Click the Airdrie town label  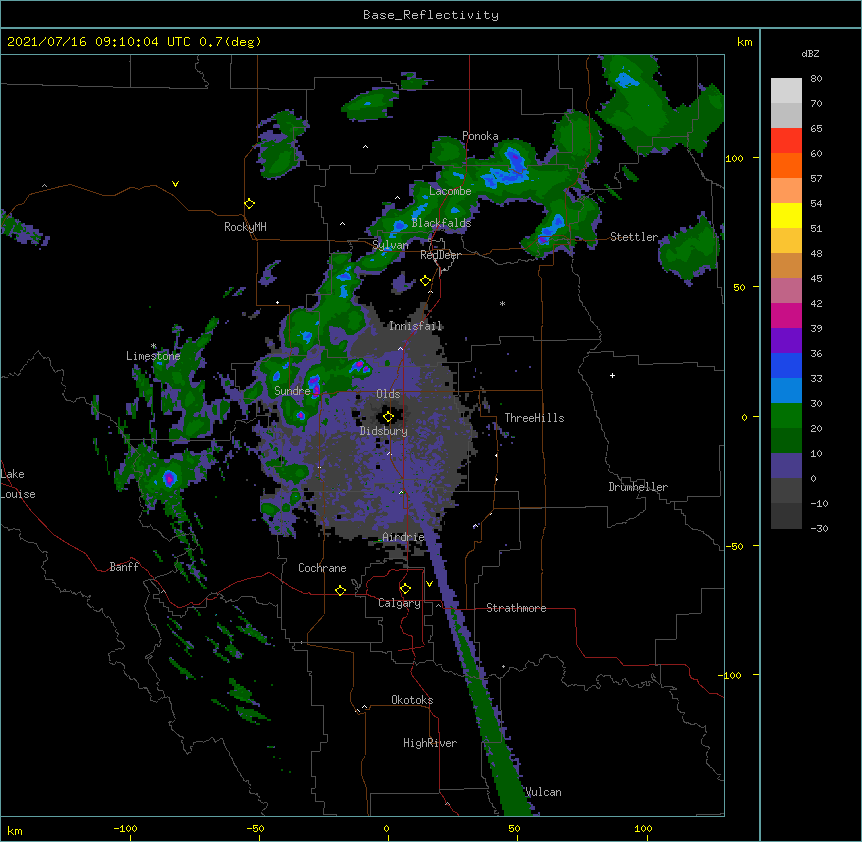[403, 537]
